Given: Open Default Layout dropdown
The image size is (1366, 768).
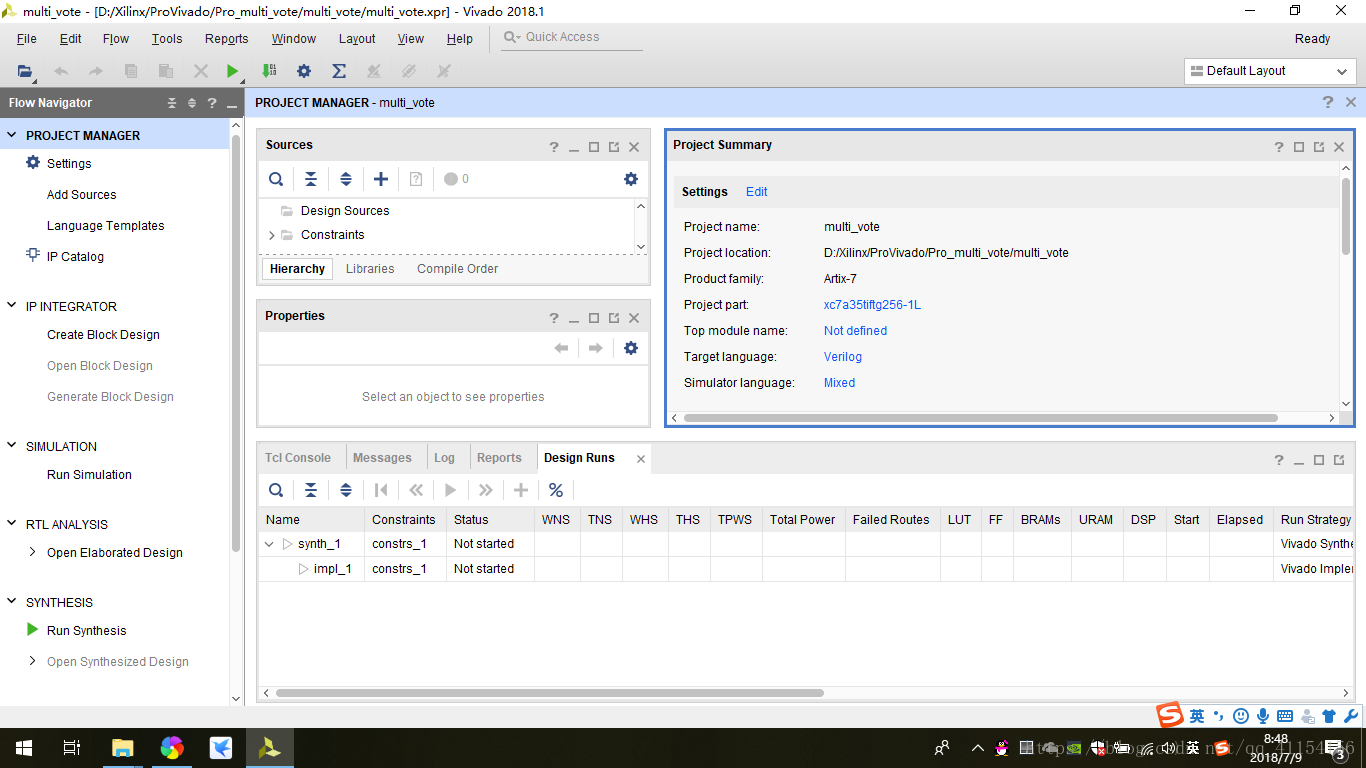Looking at the screenshot, I should 1270,71.
